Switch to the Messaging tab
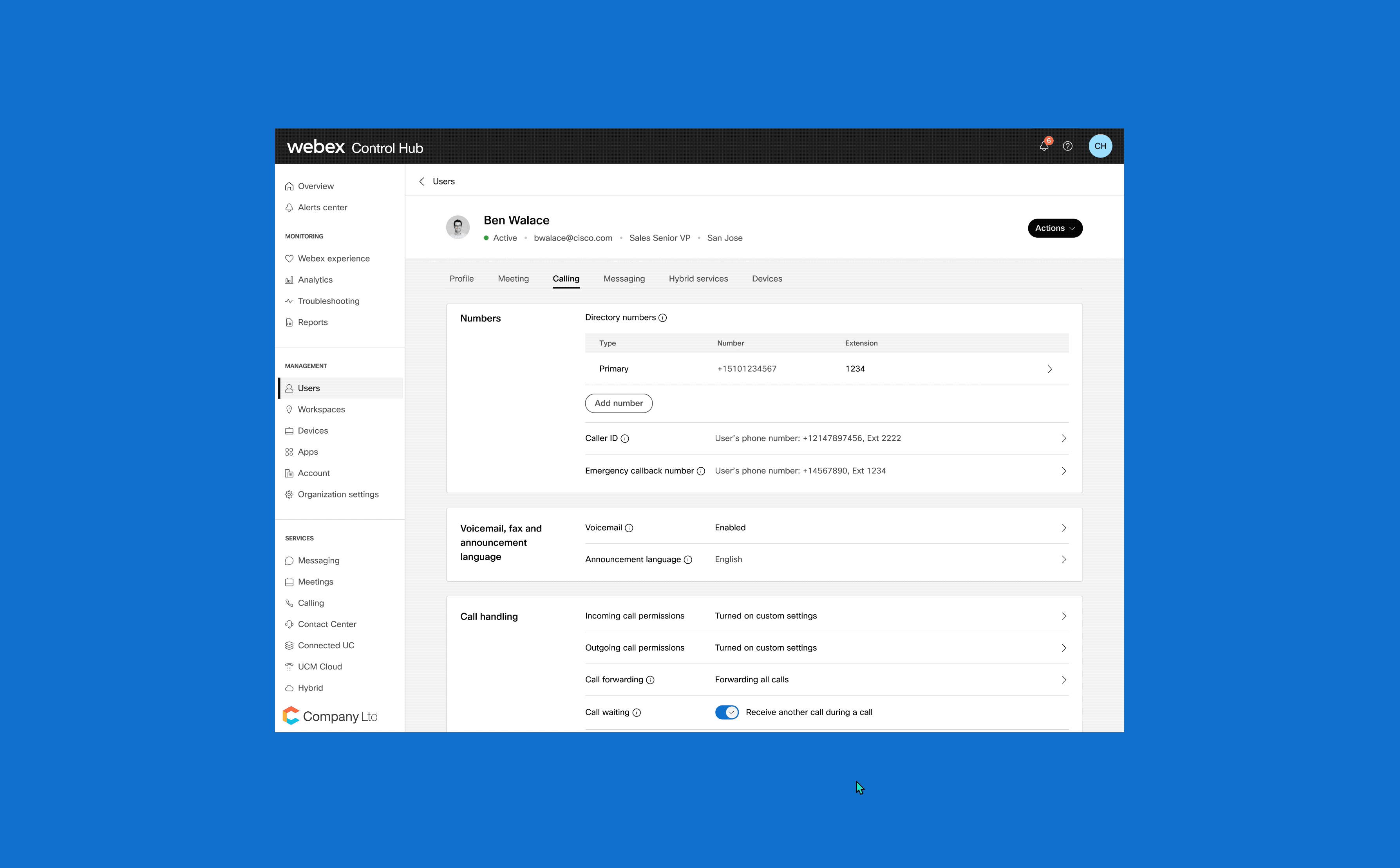The image size is (1400, 868). point(624,278)
